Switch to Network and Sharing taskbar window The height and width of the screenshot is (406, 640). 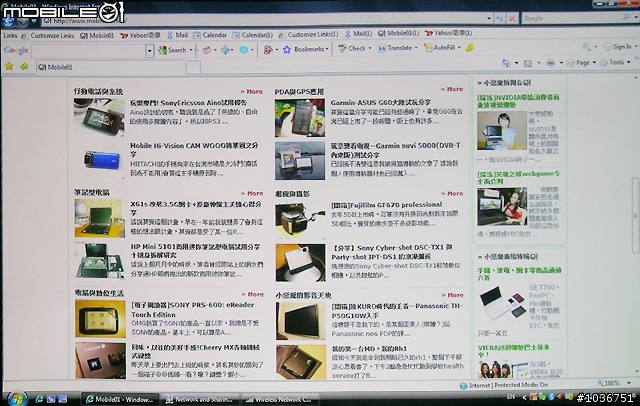point(200,399)
